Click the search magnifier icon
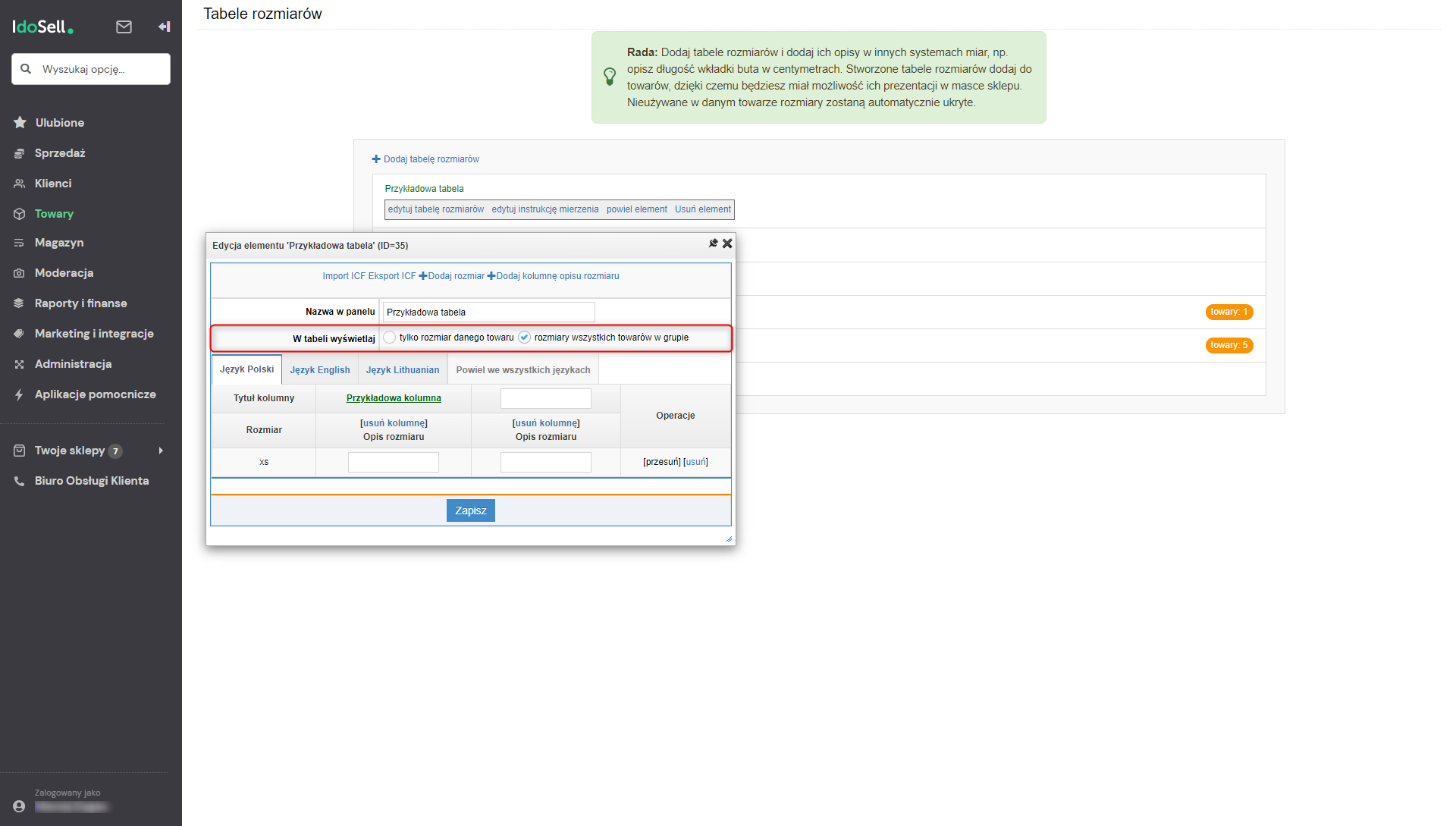 [x=26, y=69]
